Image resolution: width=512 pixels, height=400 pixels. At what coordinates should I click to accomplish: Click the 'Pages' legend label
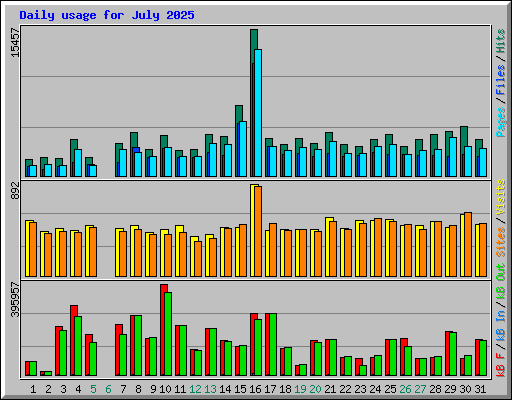point(500,122)
